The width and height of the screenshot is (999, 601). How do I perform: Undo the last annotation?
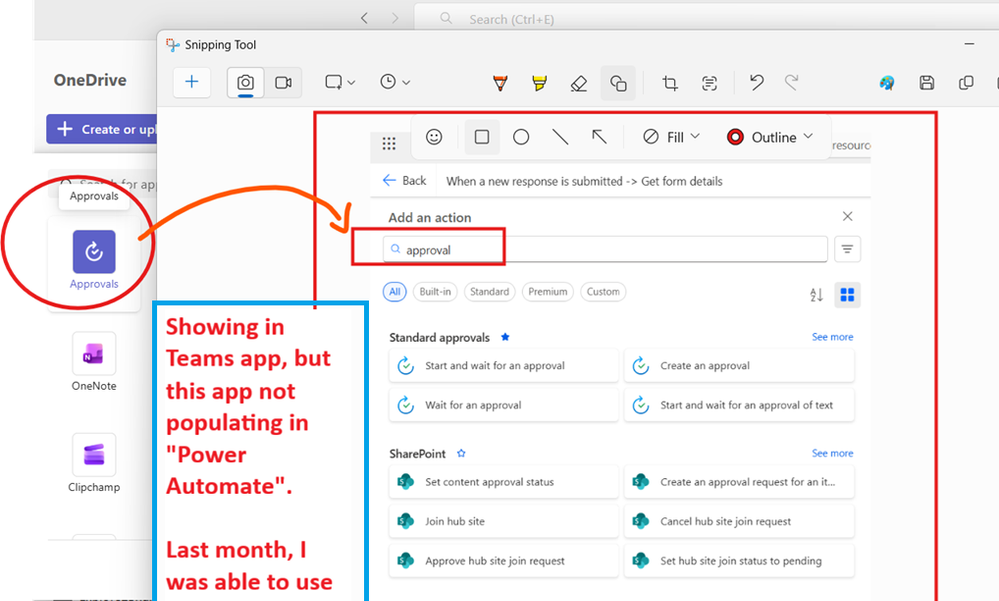[756, 82]
